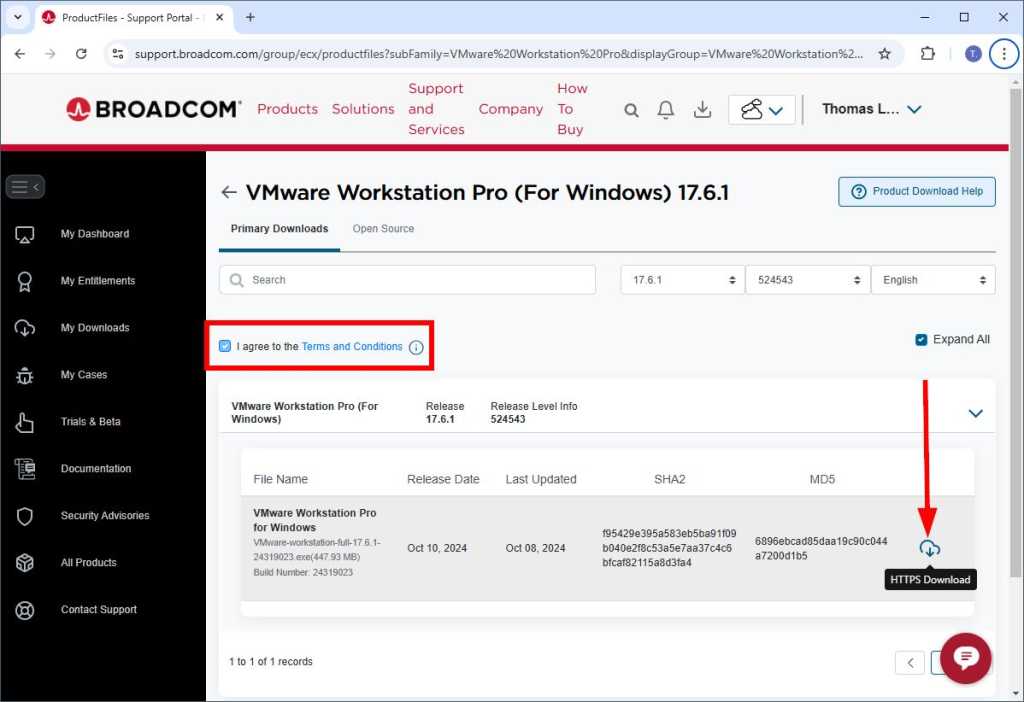Image resolution: width=1024 pixels, height=702 pixels.
Task: Select My Entitlements in the sidebar
Action: tap(97, 281)
